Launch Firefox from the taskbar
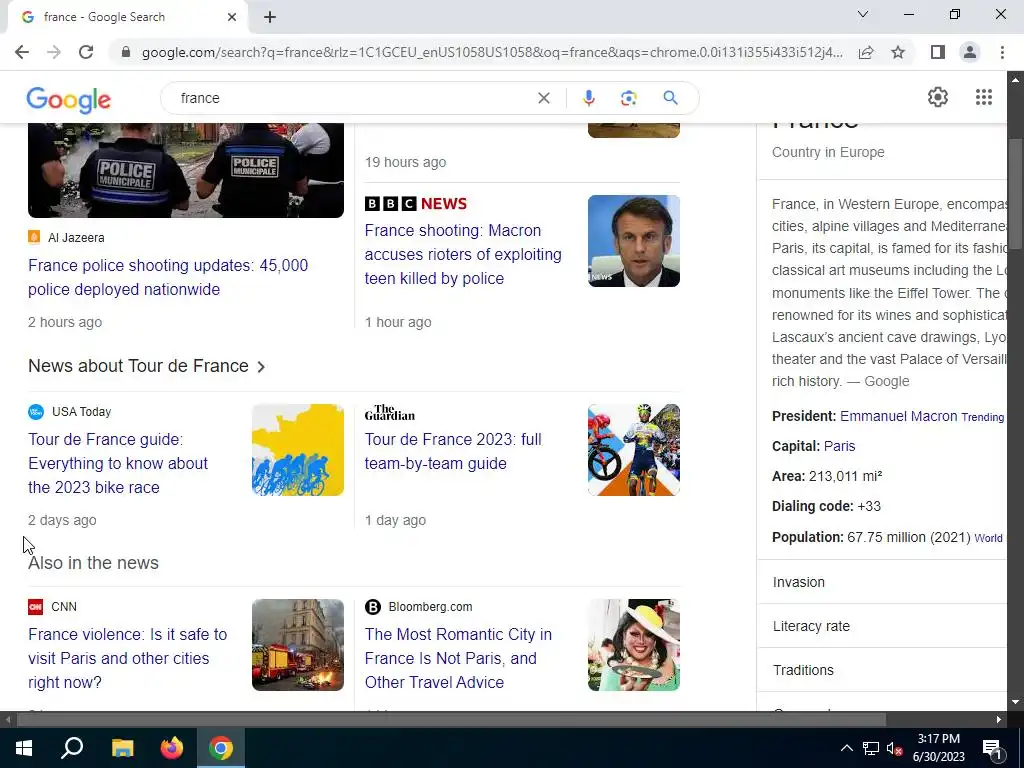Viewport: 1024px width, 768px height. [172, 748]
